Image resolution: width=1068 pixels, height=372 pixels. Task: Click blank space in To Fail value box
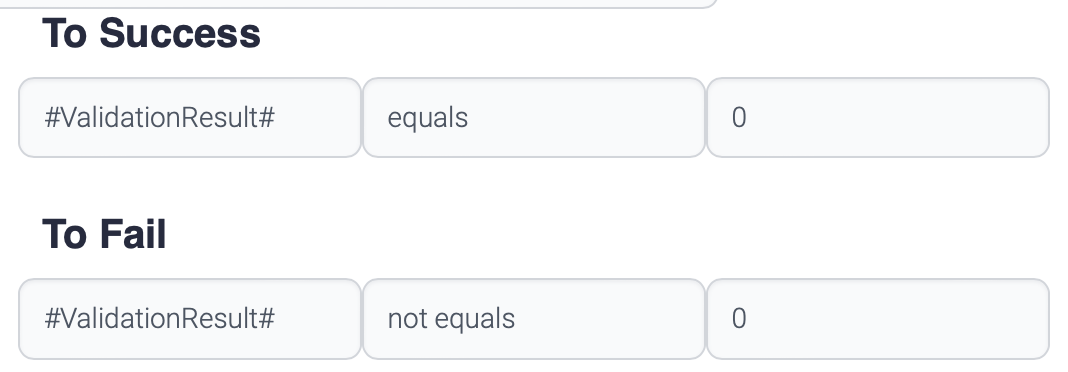pyautogui.click(x=899, y=319)
